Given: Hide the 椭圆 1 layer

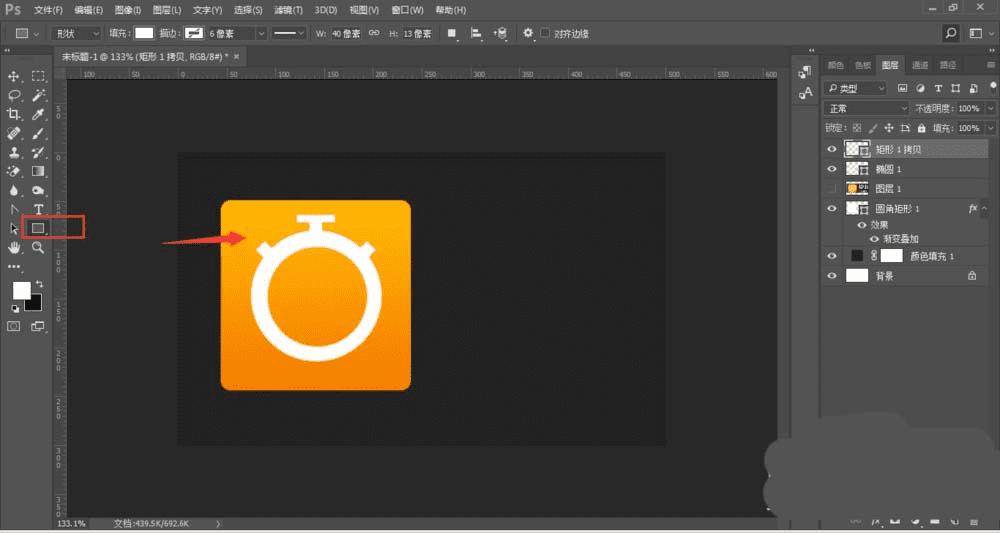Looking at the screenshot, I should click(831, 169).
